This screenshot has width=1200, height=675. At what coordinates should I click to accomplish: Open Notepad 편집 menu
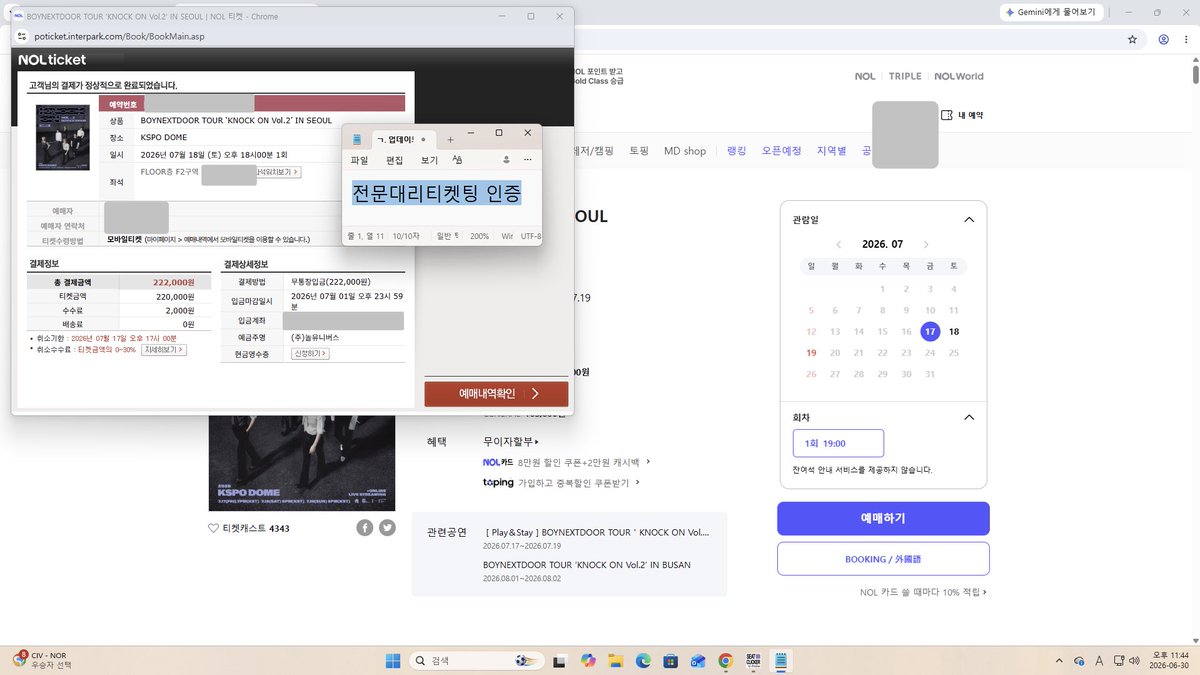(394, 160)
